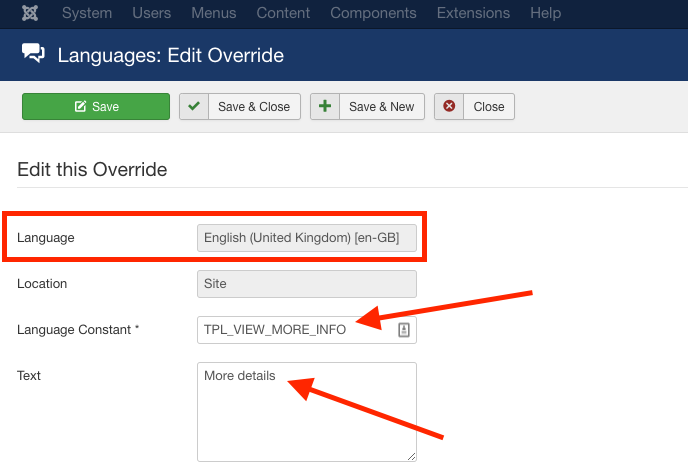Click the Joomla logo icon
Screen dimensions: 688x473
[30, 13]
